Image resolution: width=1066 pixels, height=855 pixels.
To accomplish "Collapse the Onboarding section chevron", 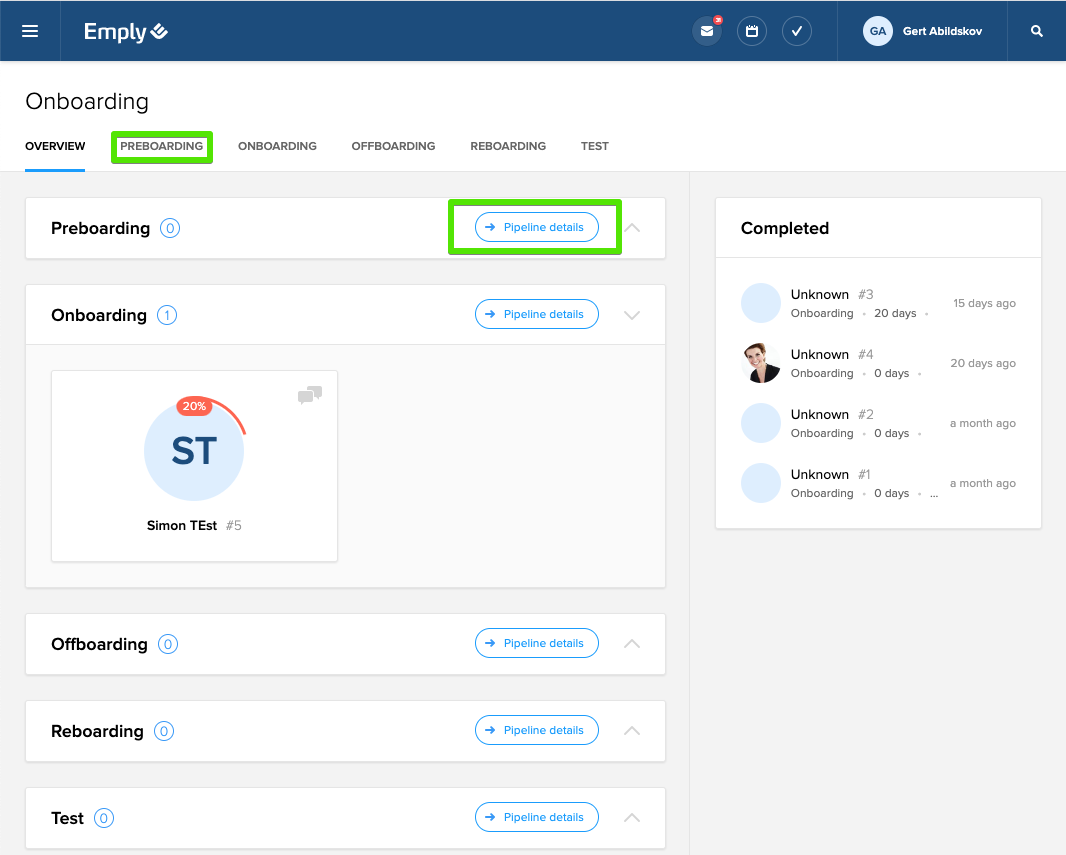I will [x=632, y=315].
